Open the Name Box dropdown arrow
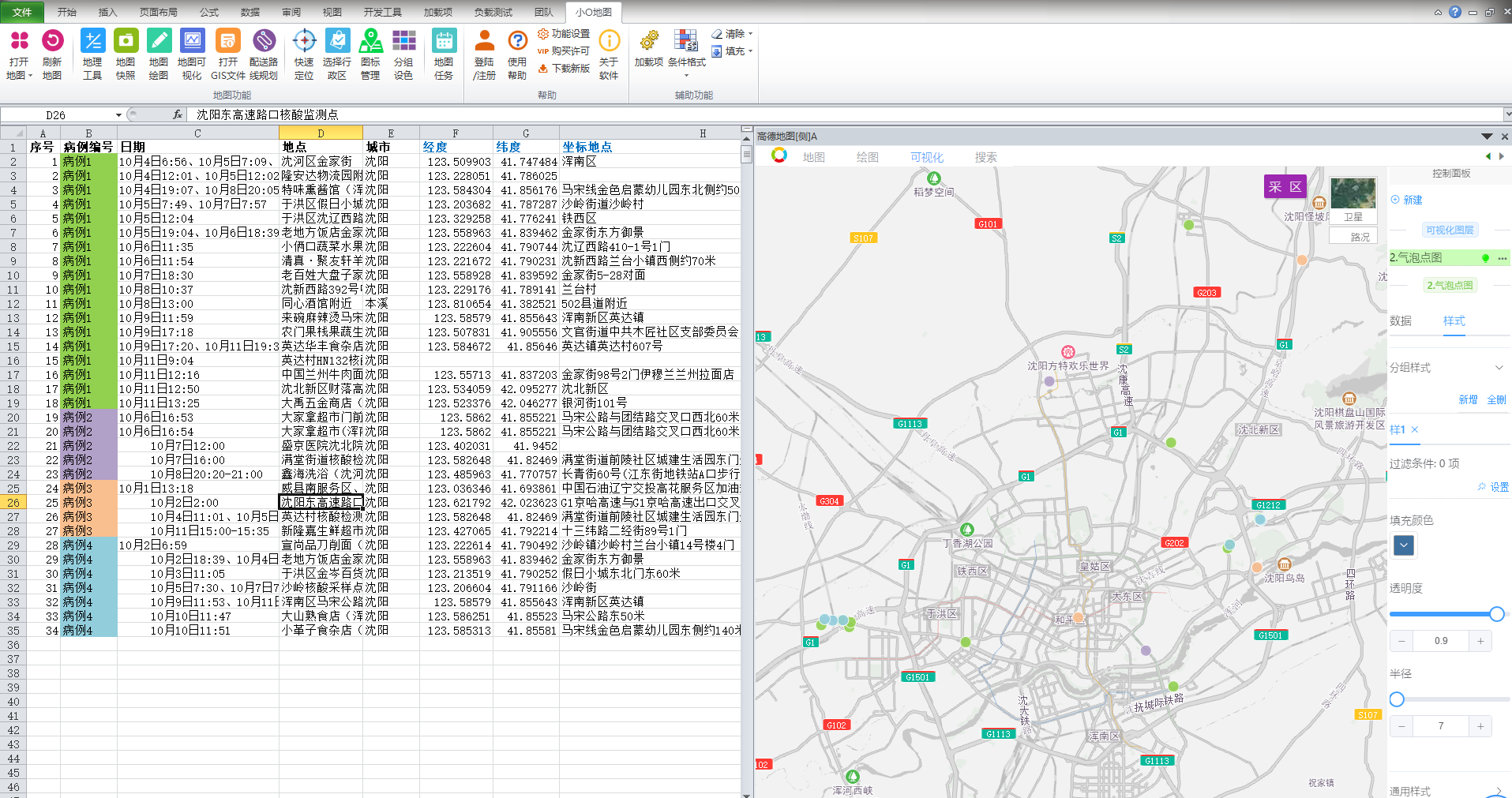Screen dimensions: 1512x798 click(x=118, y=115)
